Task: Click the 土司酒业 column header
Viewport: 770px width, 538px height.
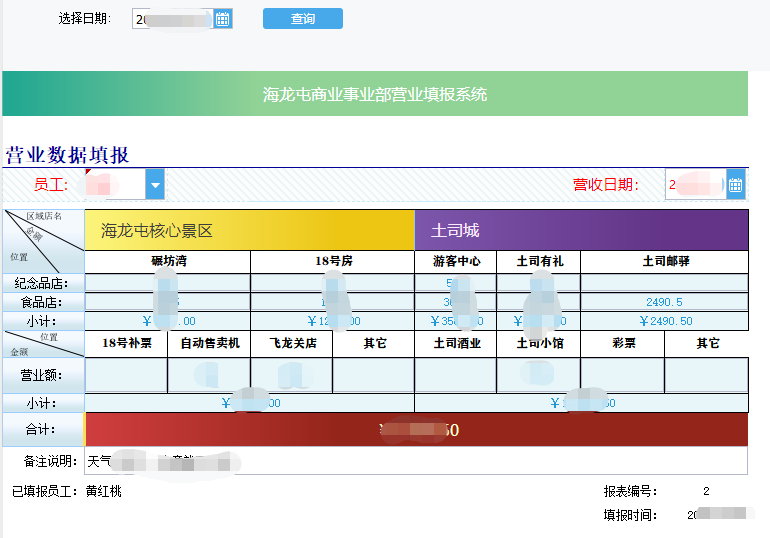Action: pos(456,343)
